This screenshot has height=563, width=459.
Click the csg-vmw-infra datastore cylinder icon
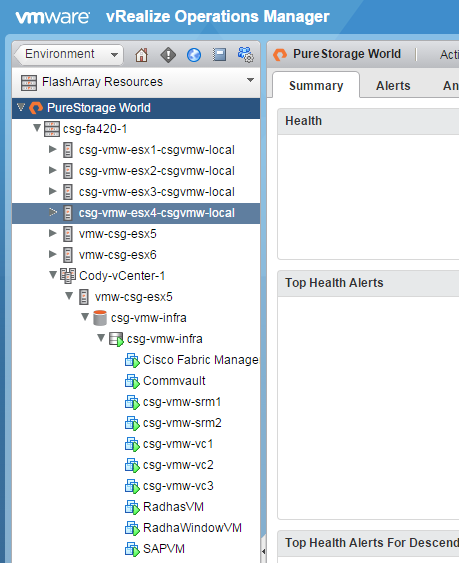pyautogui.click(x=100, y=318)
